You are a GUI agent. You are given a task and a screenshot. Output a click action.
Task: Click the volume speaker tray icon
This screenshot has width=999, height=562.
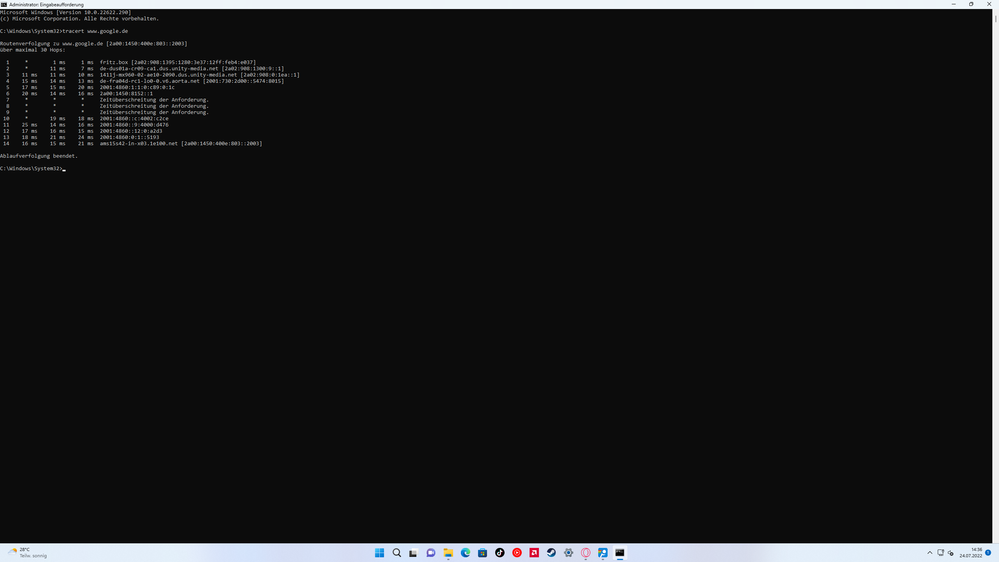point(951,552)
